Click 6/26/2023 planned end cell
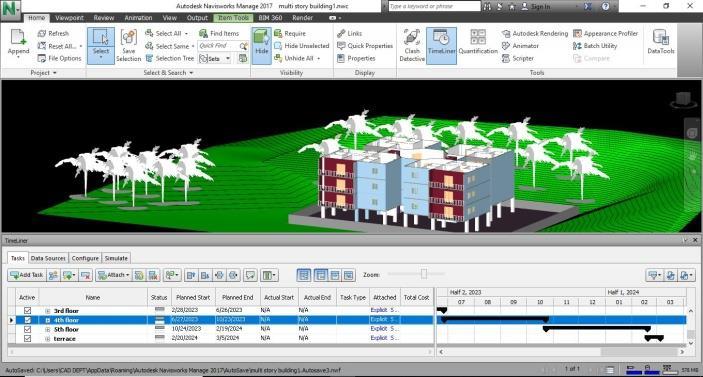703x377 pixels. [229, 310]
